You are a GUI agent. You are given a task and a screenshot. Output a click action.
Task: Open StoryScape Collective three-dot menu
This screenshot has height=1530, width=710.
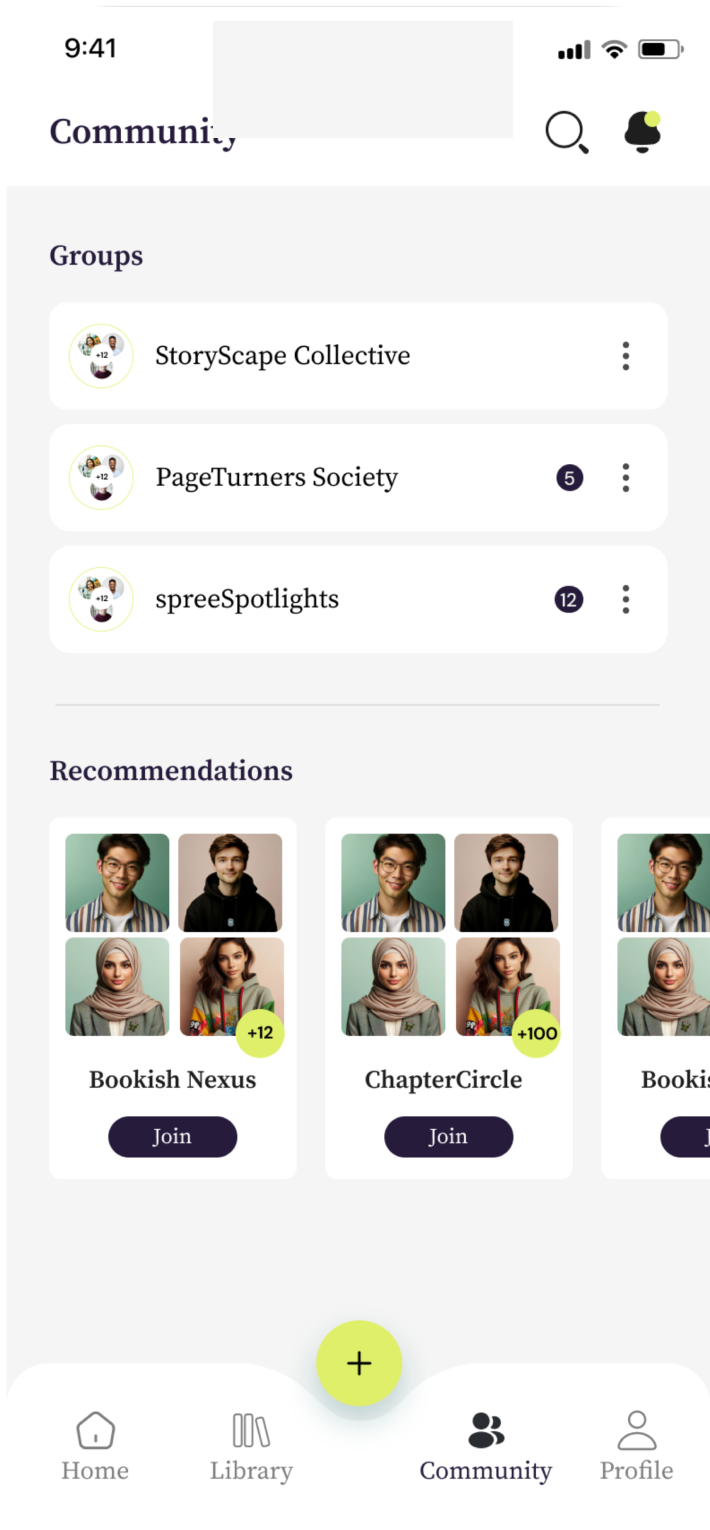(x=626, y=356)
